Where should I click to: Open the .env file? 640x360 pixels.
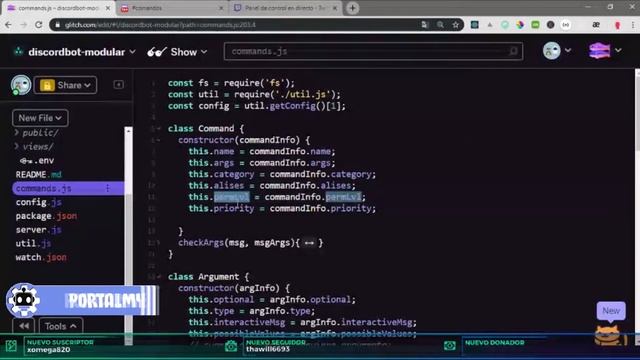pyautogui.click(x=37, y=160)
